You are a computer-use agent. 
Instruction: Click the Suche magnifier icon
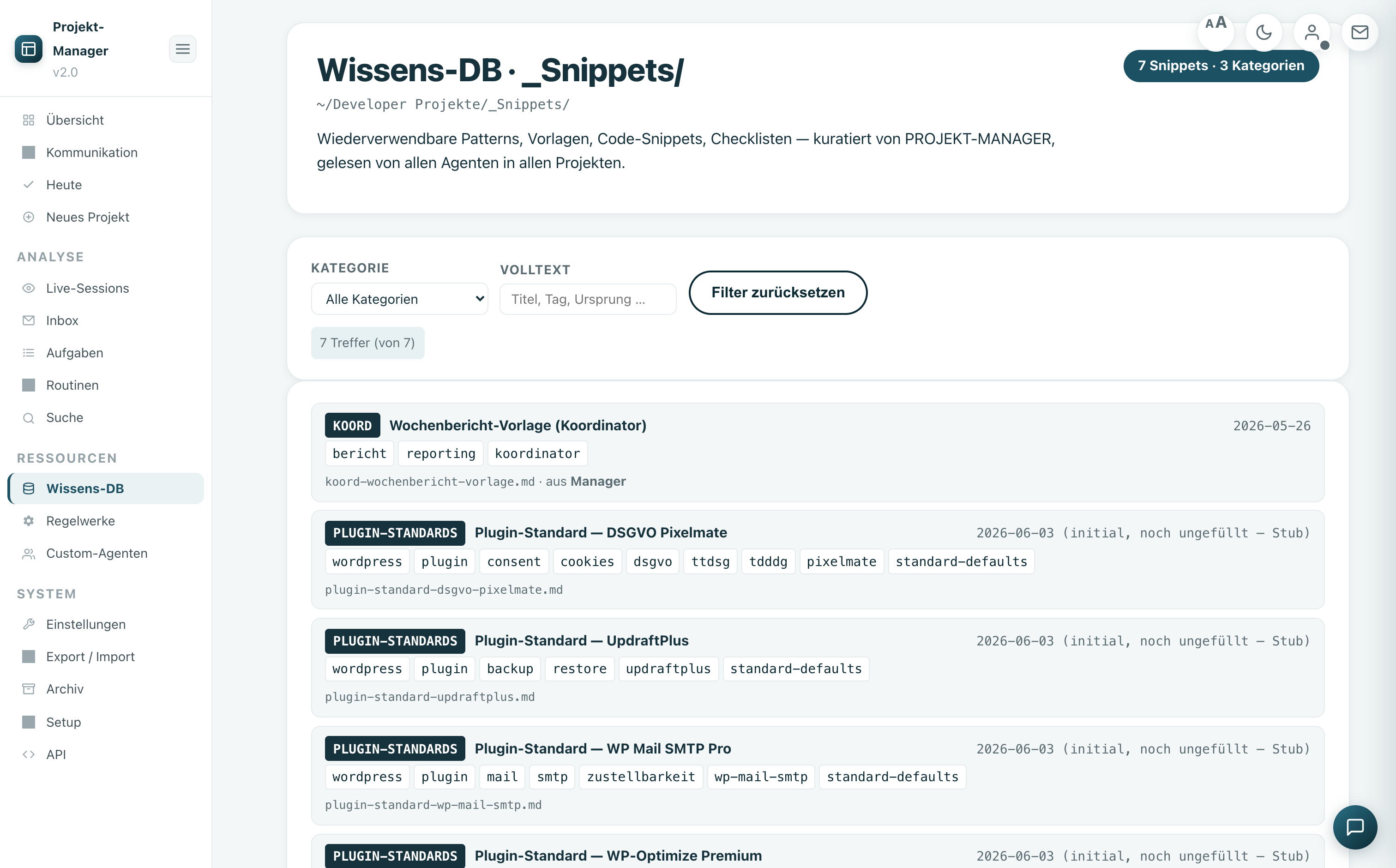click(29, 417)
